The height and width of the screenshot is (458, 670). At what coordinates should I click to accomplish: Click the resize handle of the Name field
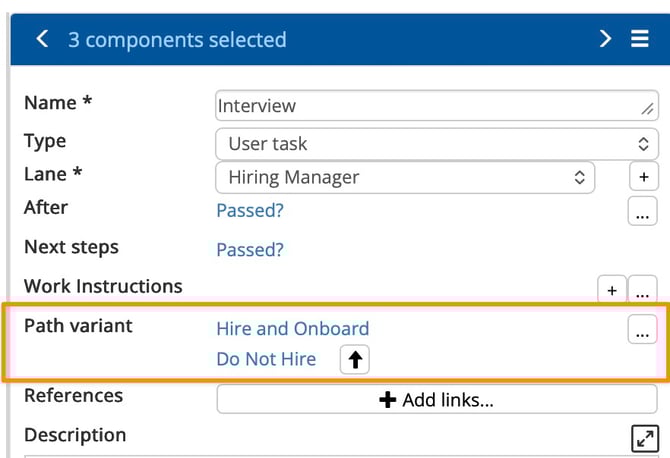(647, 108)
